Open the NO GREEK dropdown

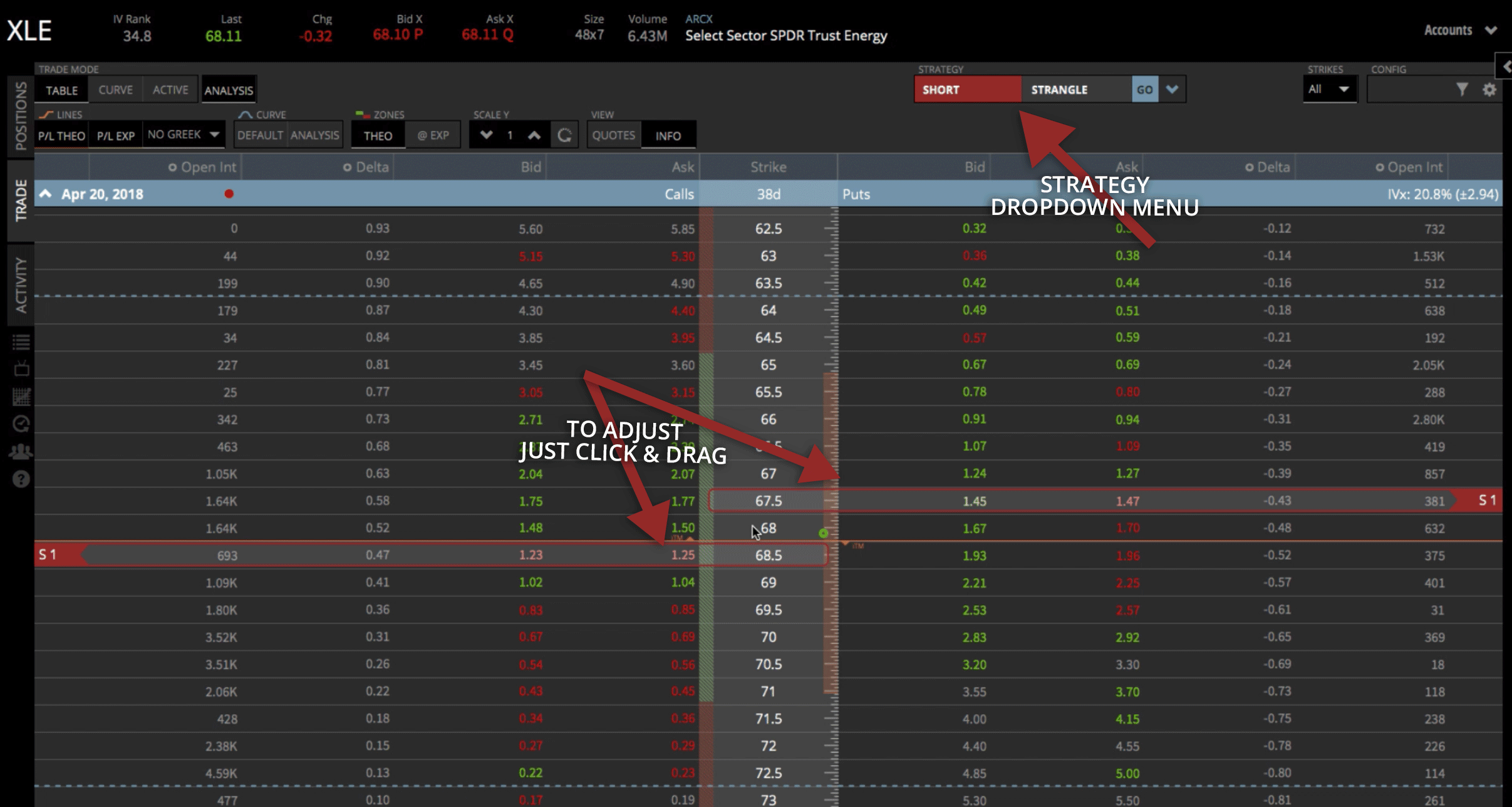(x=184, y=135)
